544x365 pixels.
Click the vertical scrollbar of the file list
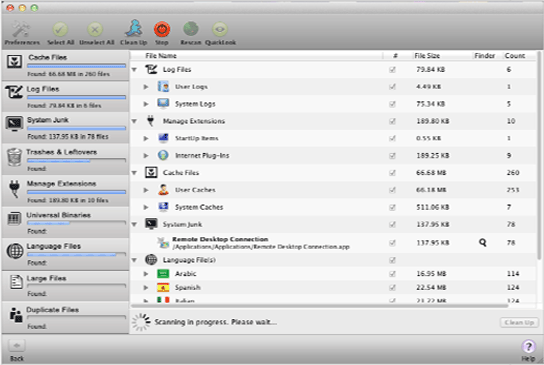pyautogui.click(x=539, y=156)
